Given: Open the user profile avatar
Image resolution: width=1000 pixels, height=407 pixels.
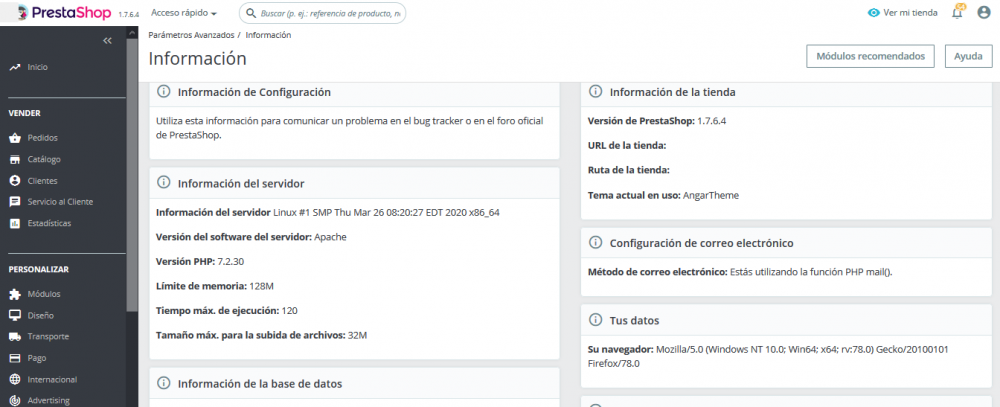Looking at the screenshot, I should tap(984, 12).
